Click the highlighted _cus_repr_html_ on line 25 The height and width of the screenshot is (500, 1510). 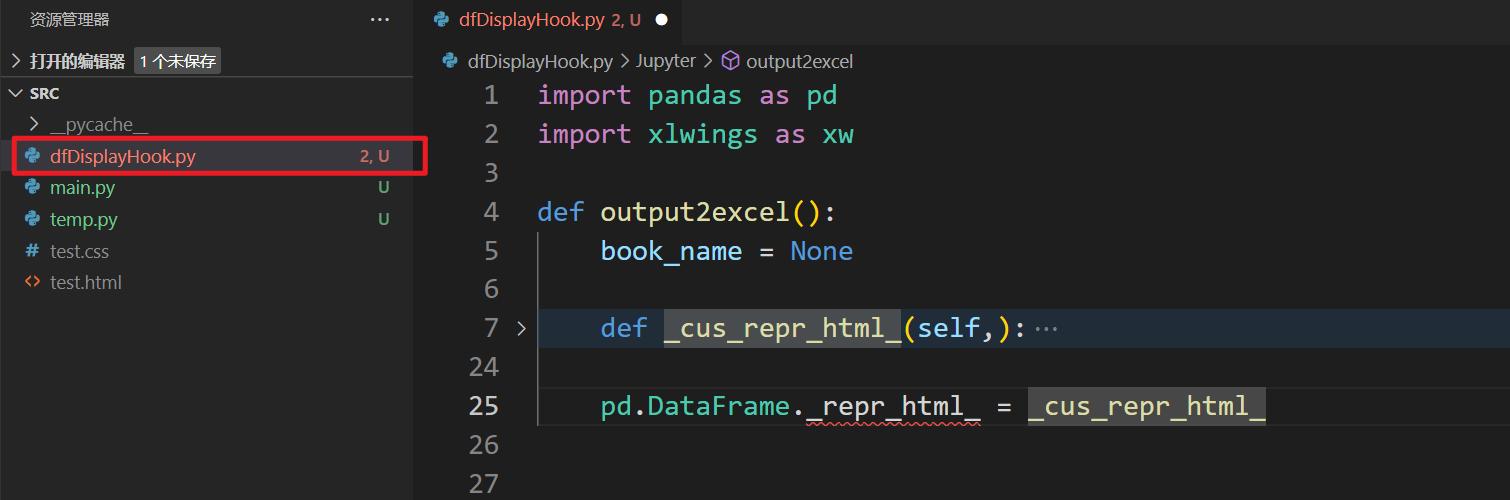[1147, 407]
